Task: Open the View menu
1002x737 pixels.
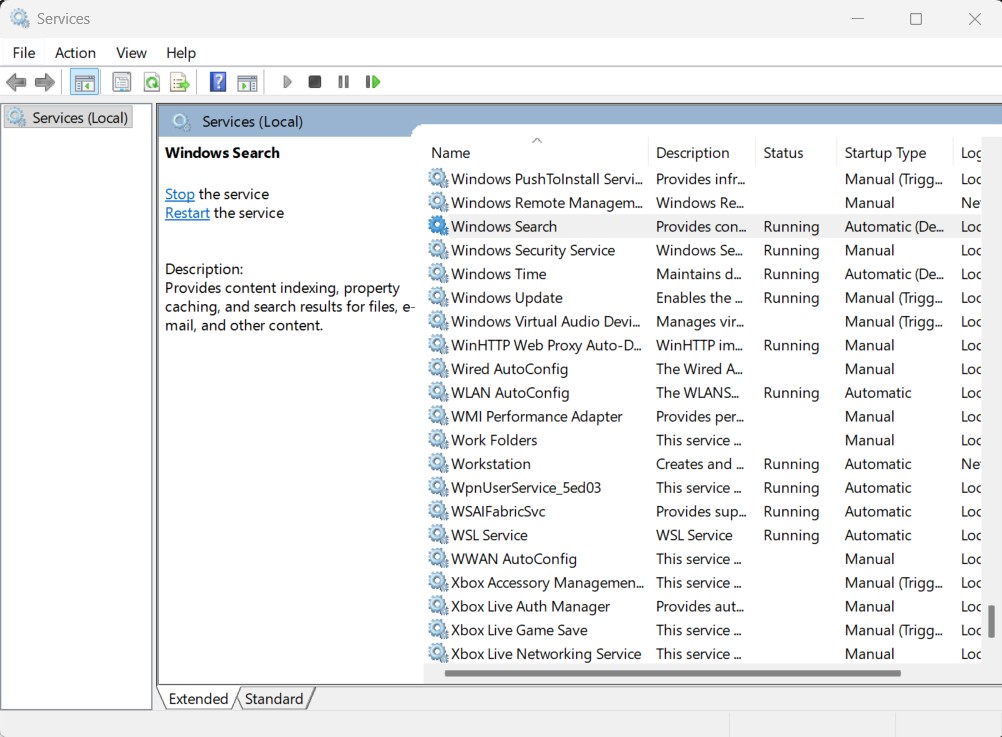Action: coord(131,52)
